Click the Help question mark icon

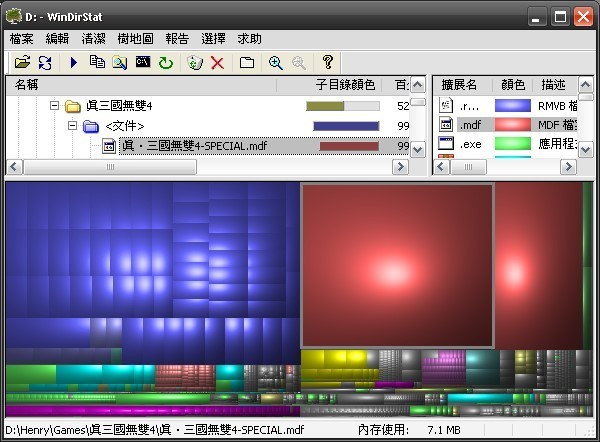click(328, 62)
